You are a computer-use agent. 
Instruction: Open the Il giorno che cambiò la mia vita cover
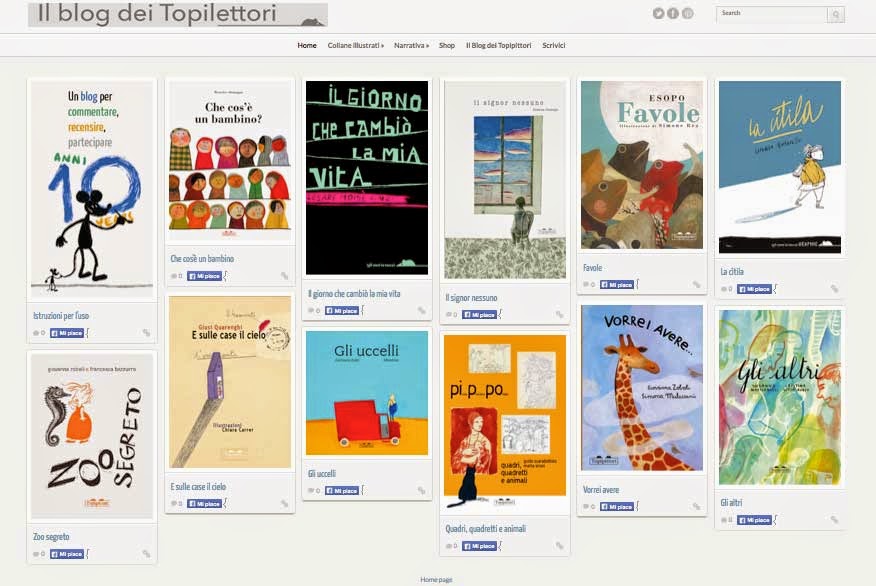367,178
